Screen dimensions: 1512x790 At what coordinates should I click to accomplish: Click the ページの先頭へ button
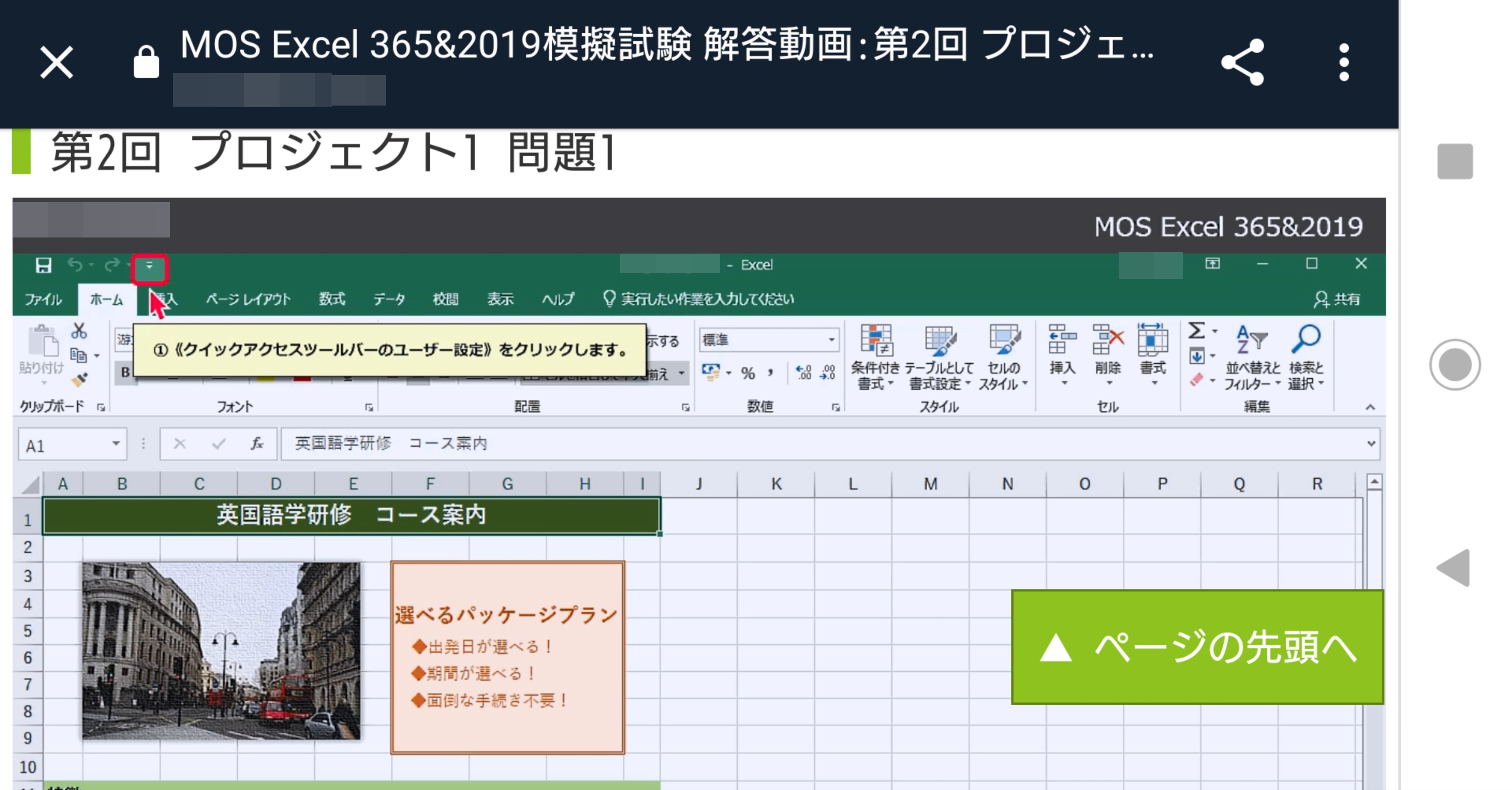click(x=1197, y=647)
